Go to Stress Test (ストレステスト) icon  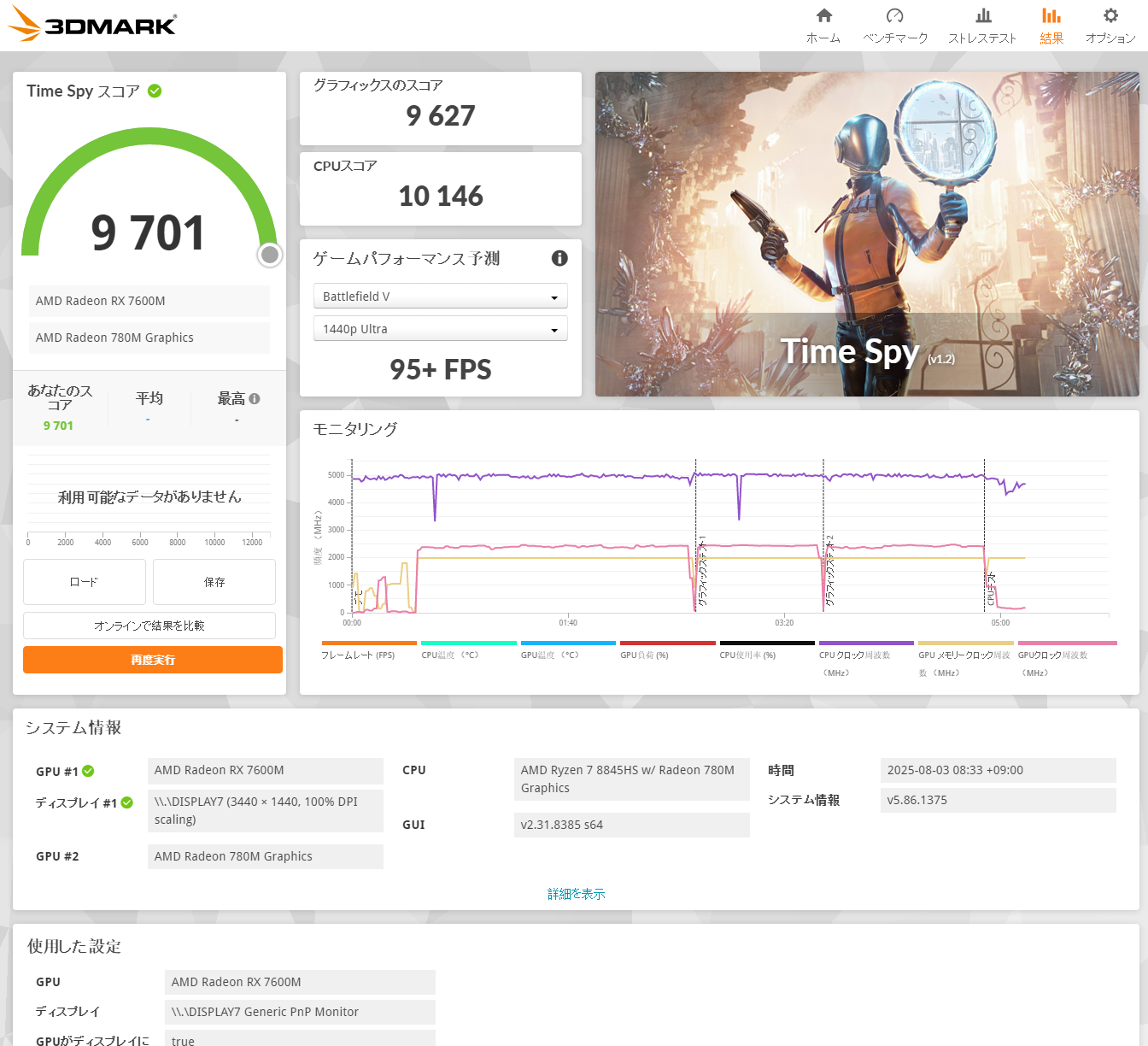(x=982, y=16)
